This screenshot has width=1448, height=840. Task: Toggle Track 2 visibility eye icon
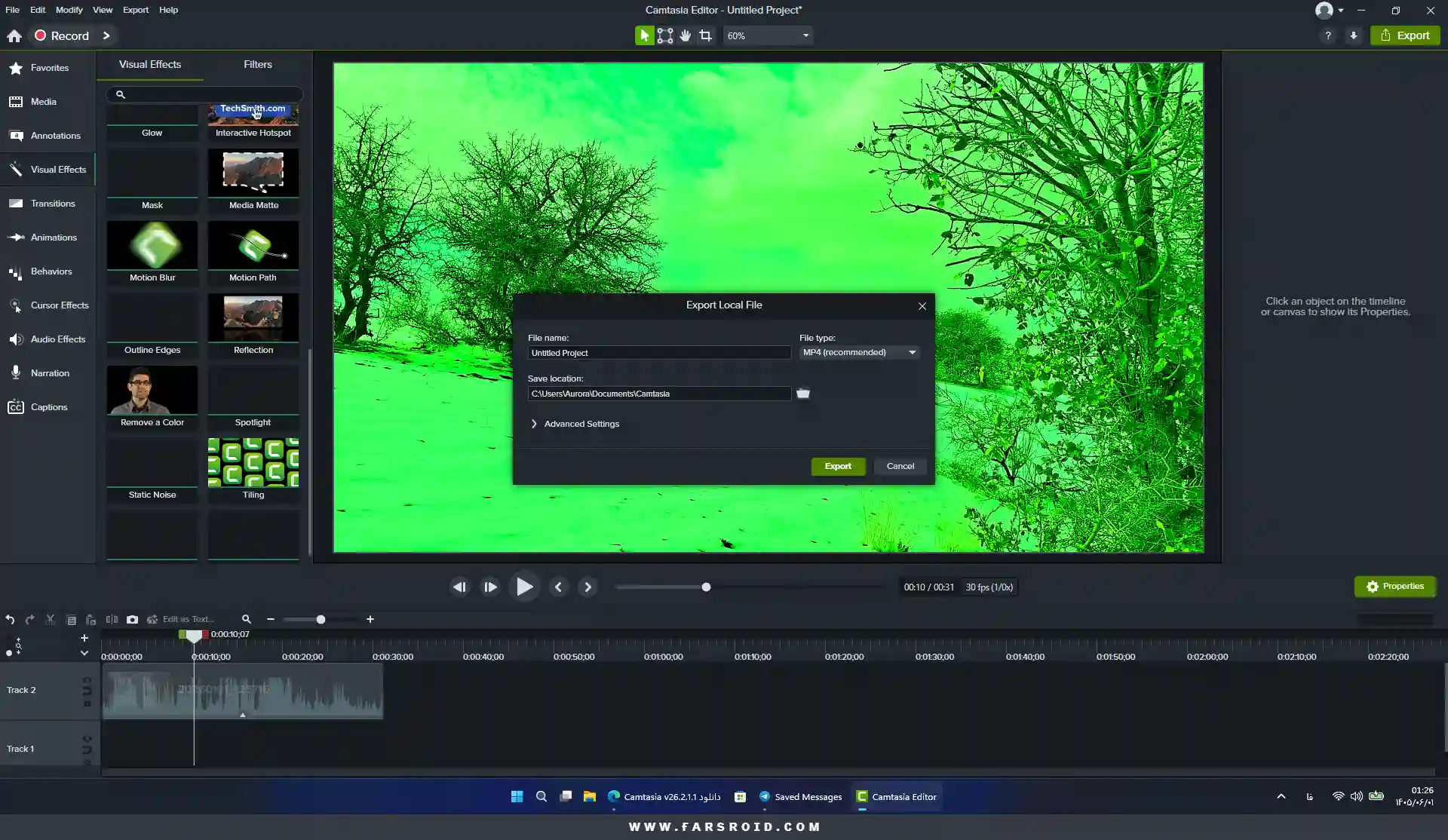(87, 679)
